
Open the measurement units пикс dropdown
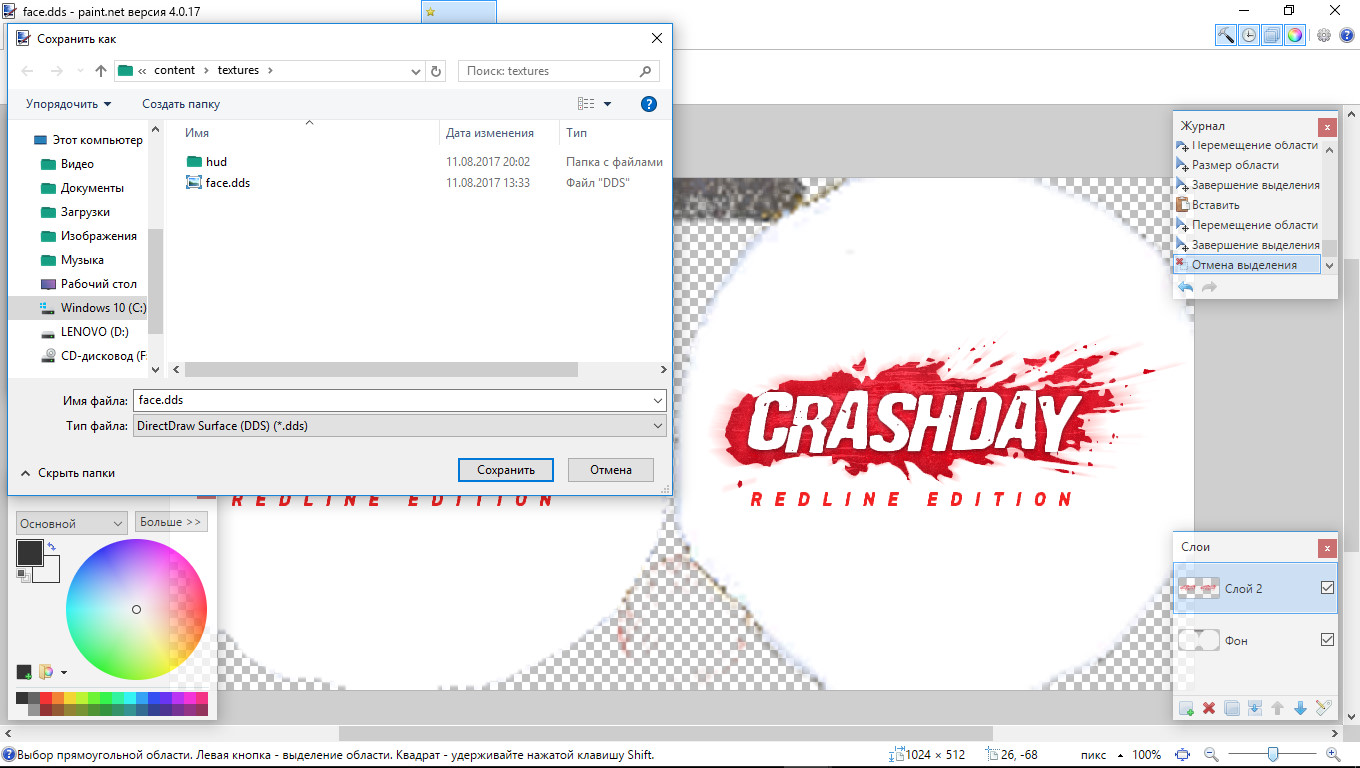(1101, 755)
